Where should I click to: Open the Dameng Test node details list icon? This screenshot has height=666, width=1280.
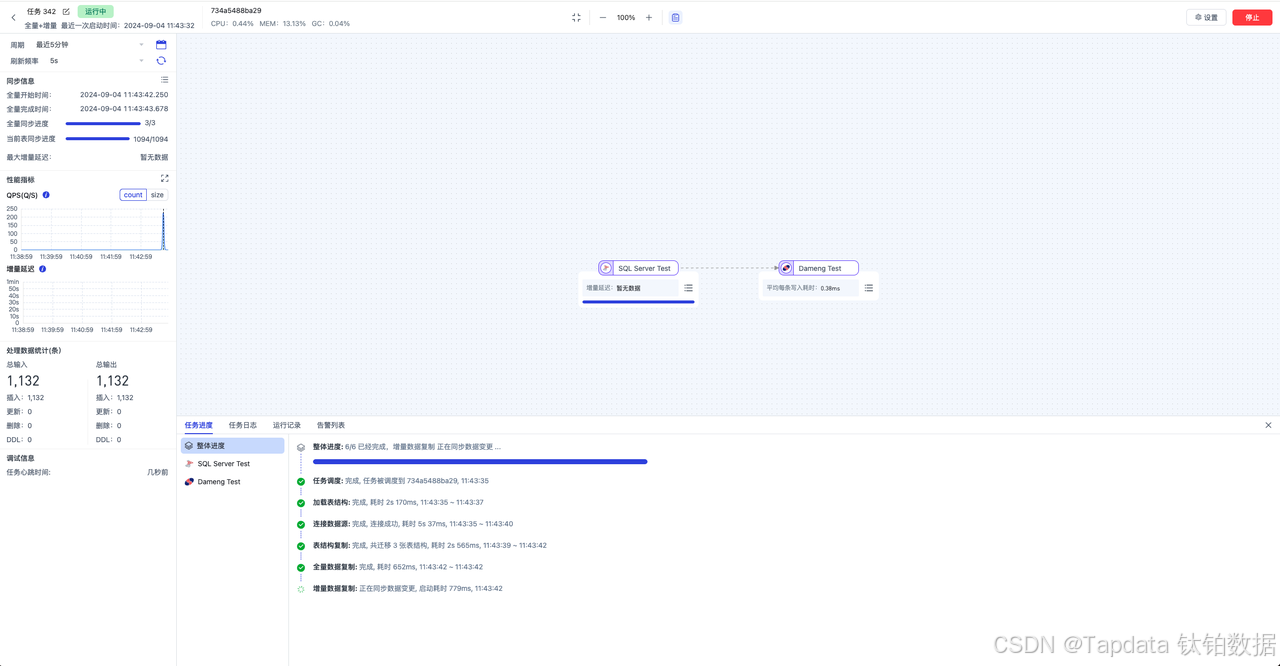[869, 288]
